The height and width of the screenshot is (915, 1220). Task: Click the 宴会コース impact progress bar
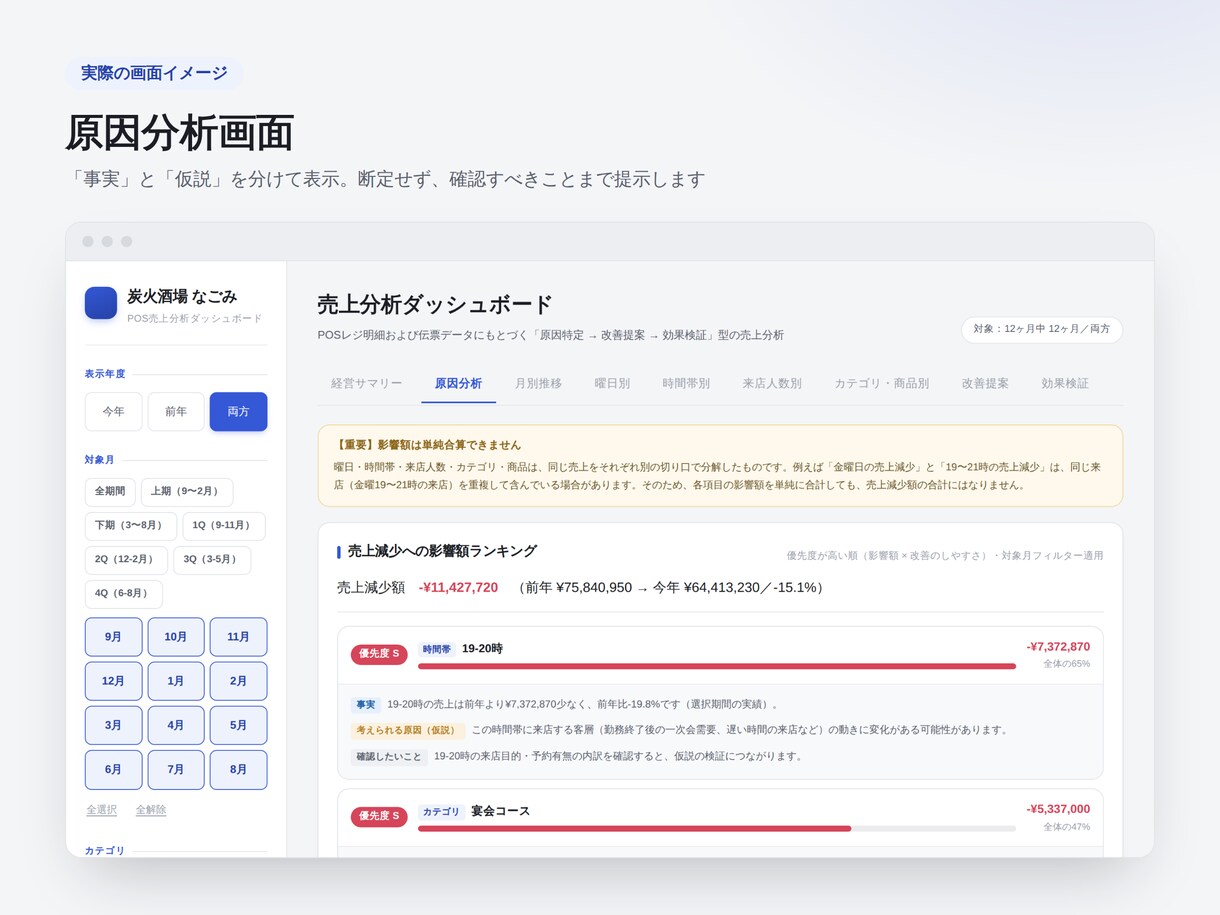tap(717, 828)
